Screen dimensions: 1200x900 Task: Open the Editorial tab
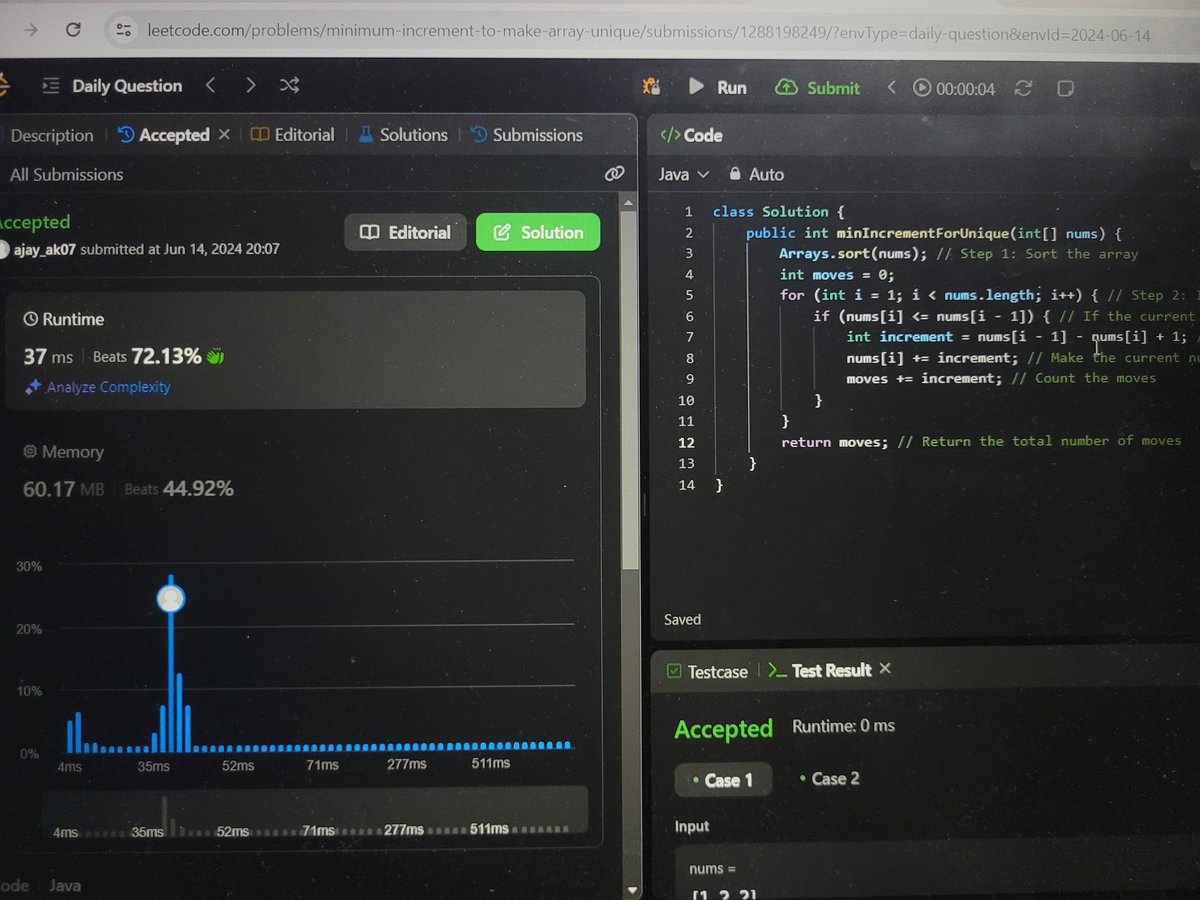point(292,135)
